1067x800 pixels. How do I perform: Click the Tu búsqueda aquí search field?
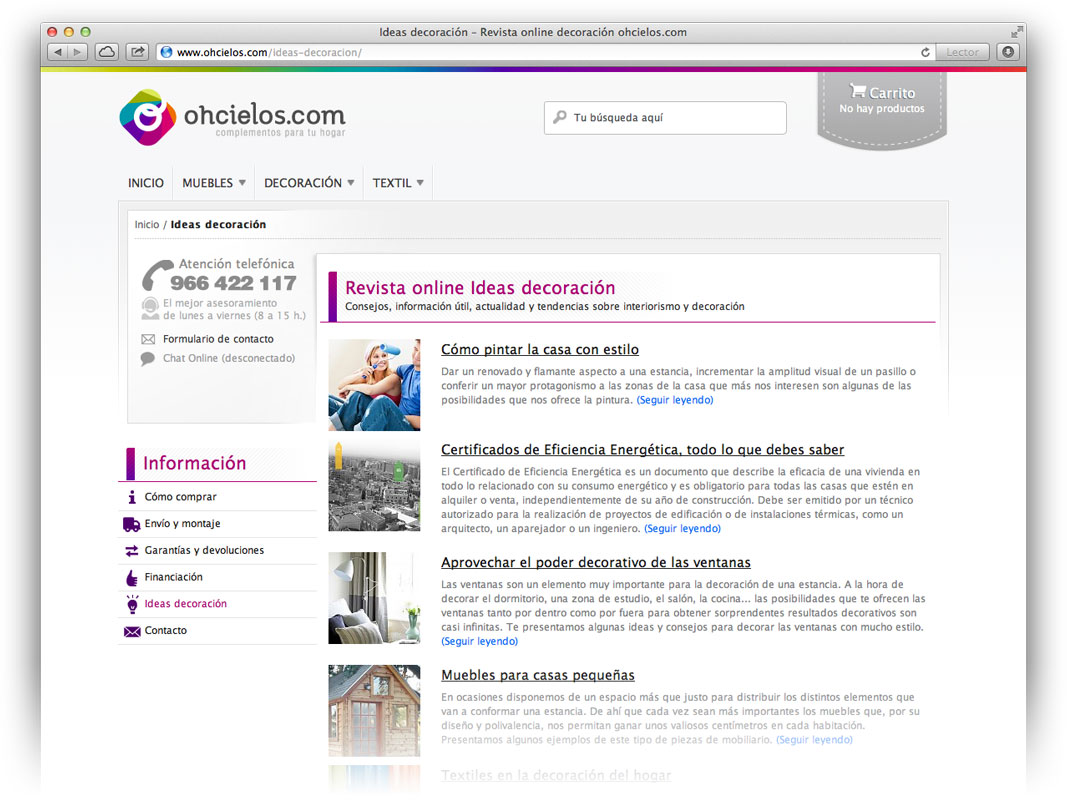[x=665, y=118]
